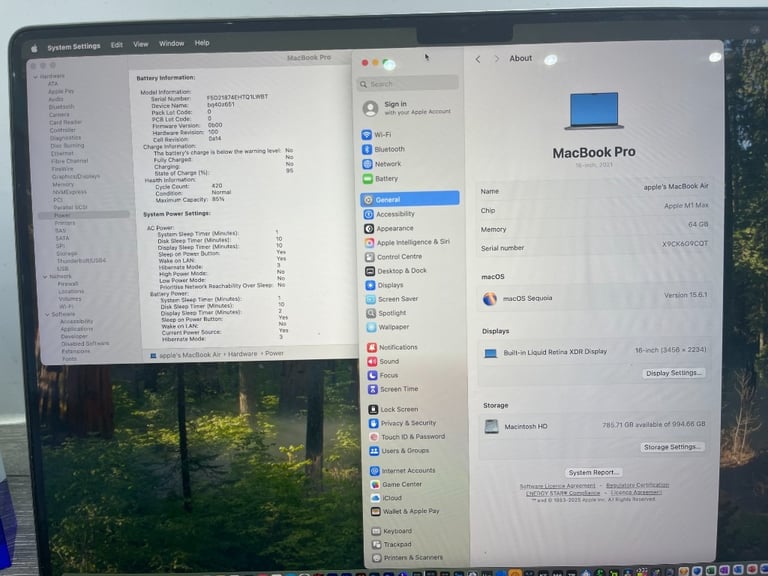
Task: Collapse the Hardware tree section
Action: point(36,77)
